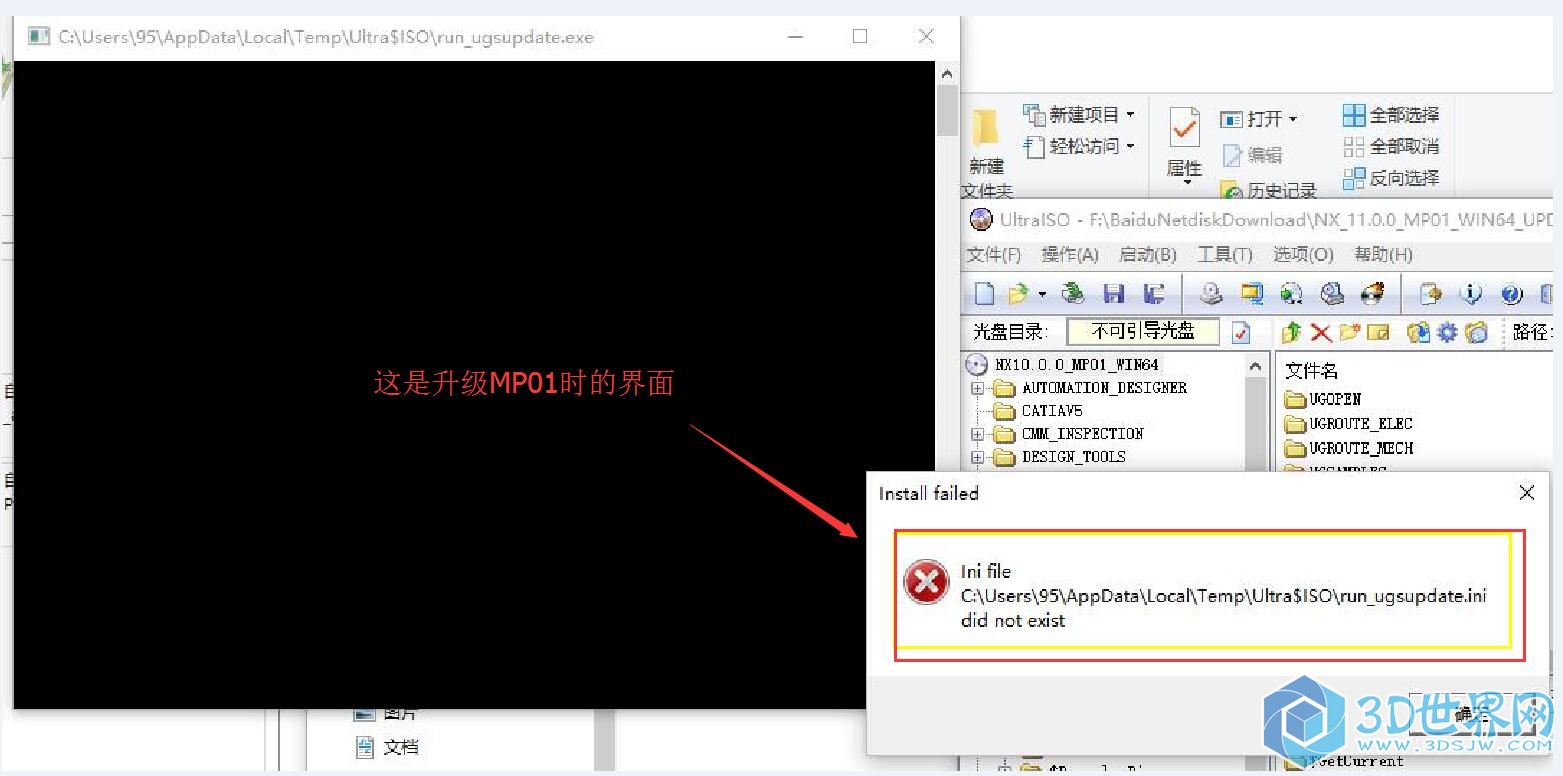
Task: Click the scrollbar thumb in run_ugsupdate.exe console
Action: coord(947,111)
